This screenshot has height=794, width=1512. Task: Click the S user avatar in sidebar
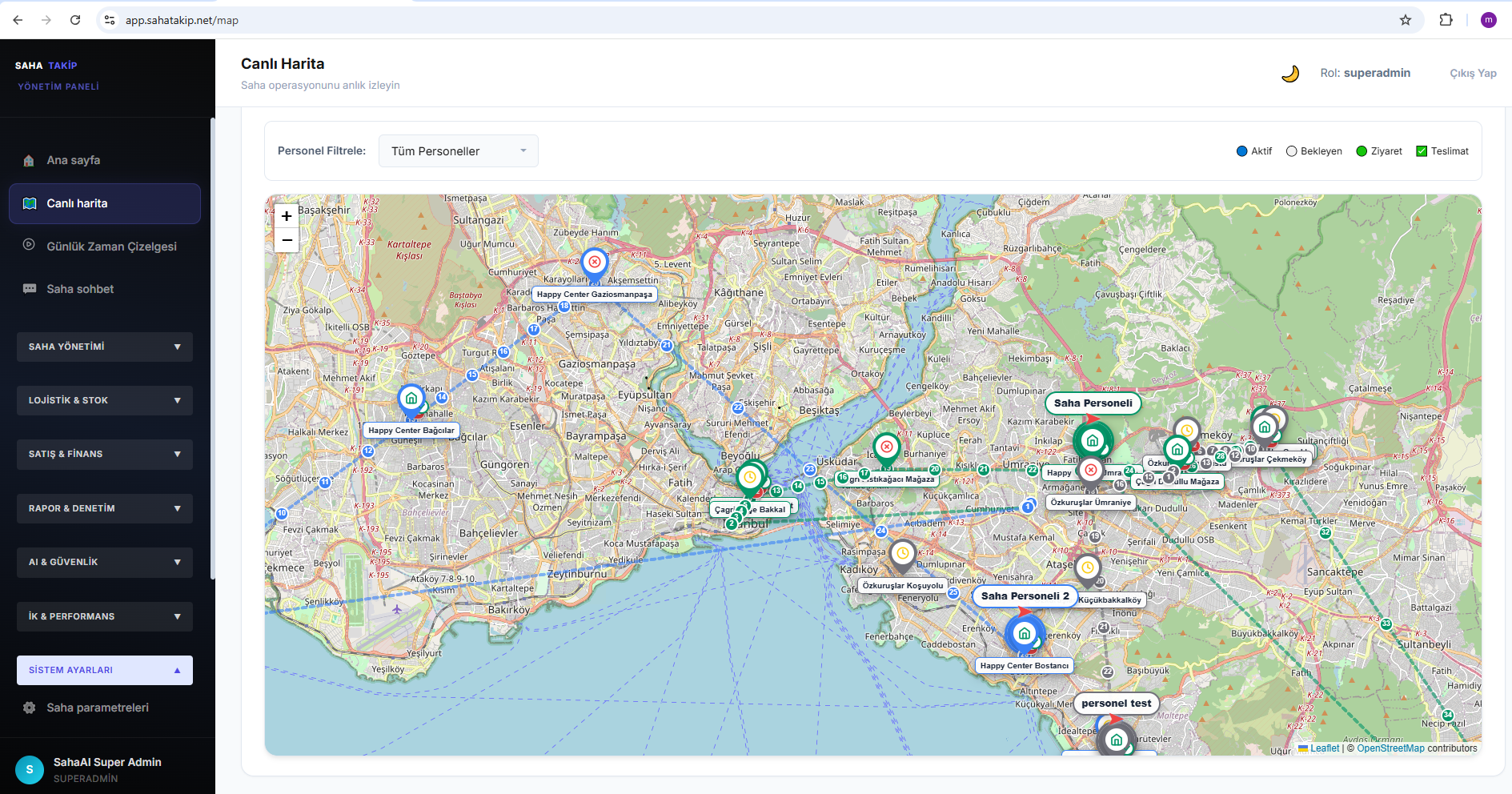(x=30, y=769)
